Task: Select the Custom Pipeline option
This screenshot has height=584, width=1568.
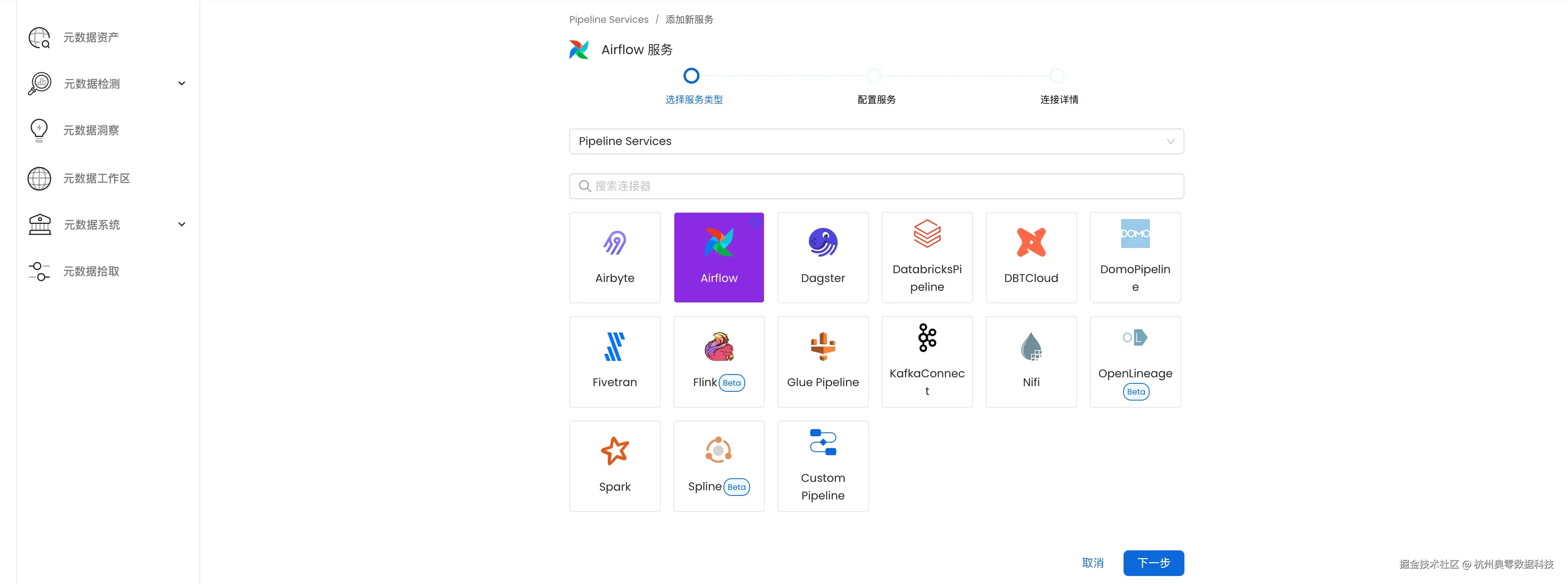Action: 823,466
